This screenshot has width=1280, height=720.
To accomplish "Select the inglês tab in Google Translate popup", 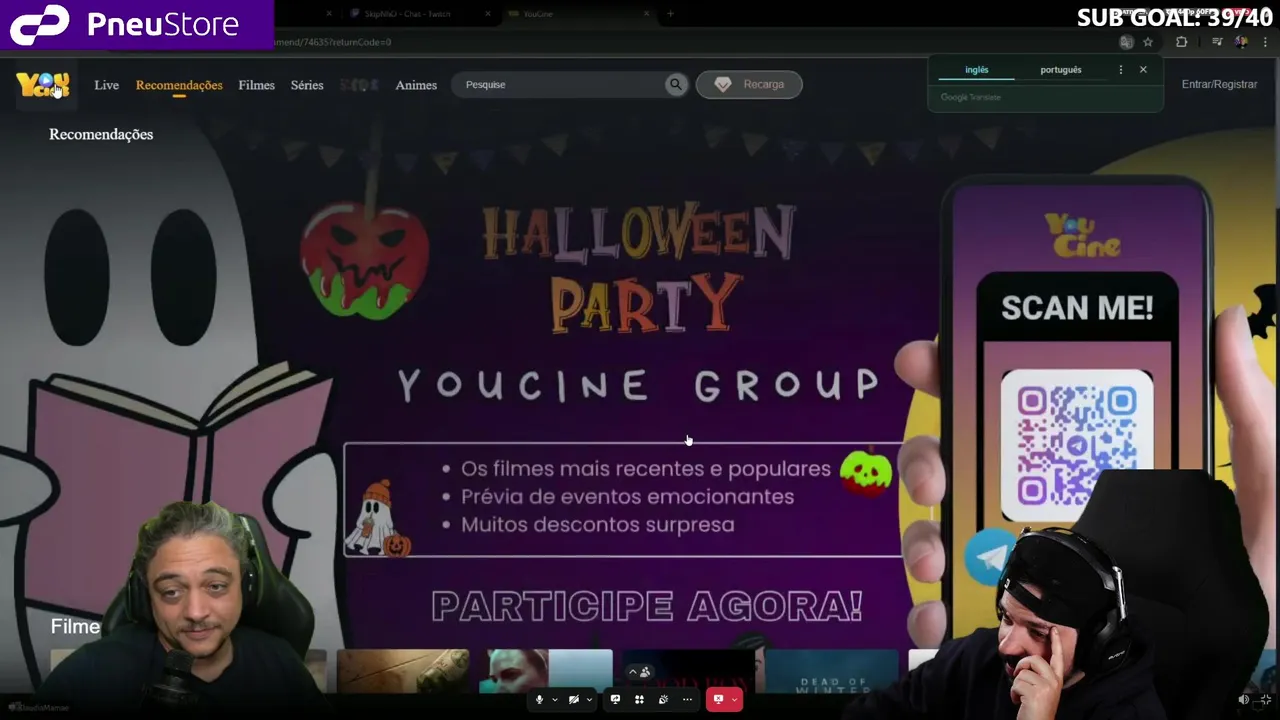I will coord(976,70).
